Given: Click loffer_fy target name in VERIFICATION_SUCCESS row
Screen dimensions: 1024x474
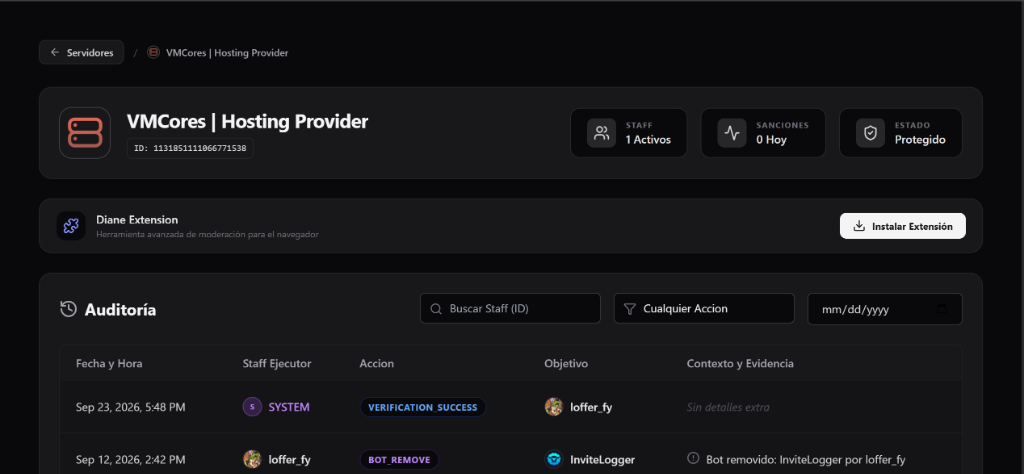Looking at the screenshot, I should [x=591, y=407].
